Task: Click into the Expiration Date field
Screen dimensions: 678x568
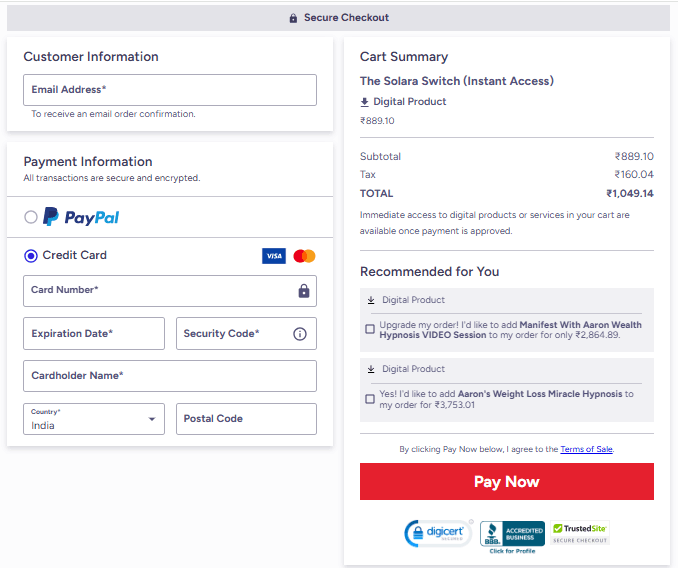Action: (x=94, y=334)
